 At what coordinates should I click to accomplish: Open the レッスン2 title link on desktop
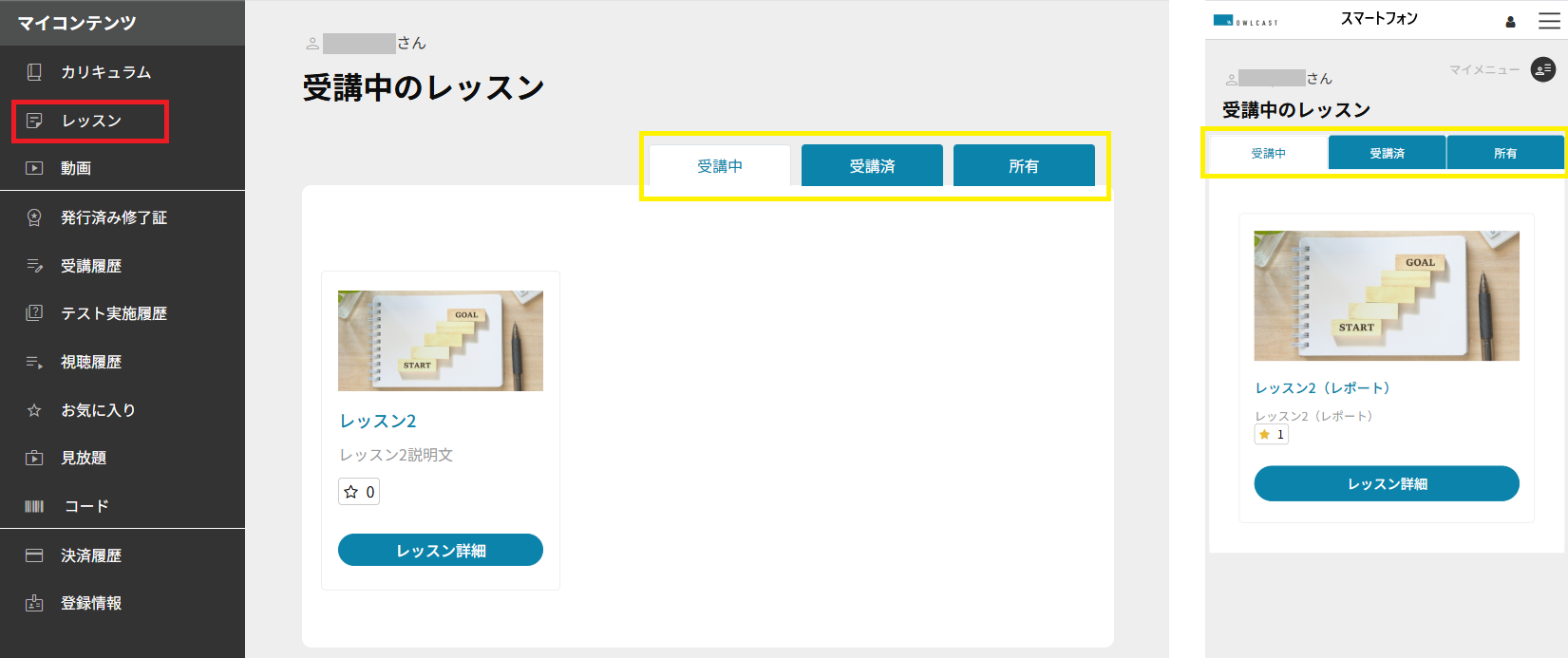[378, 421]
